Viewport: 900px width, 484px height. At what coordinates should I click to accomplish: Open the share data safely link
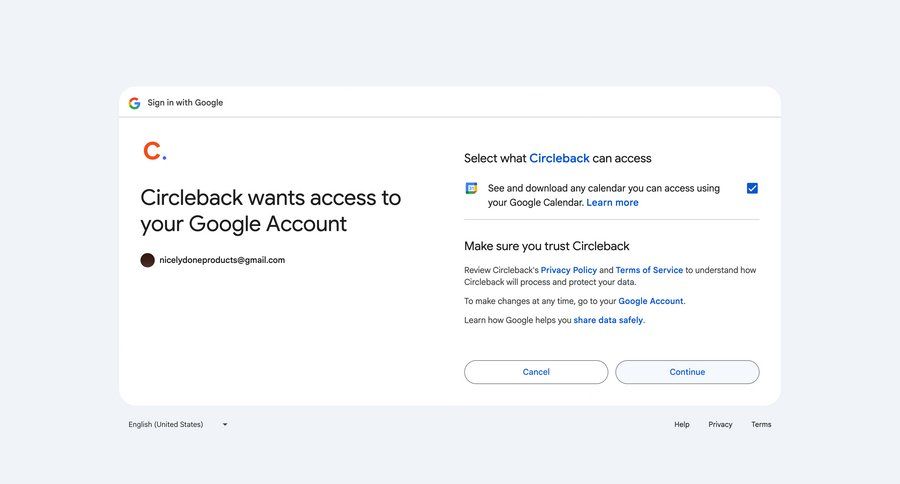tap(608, 320)
